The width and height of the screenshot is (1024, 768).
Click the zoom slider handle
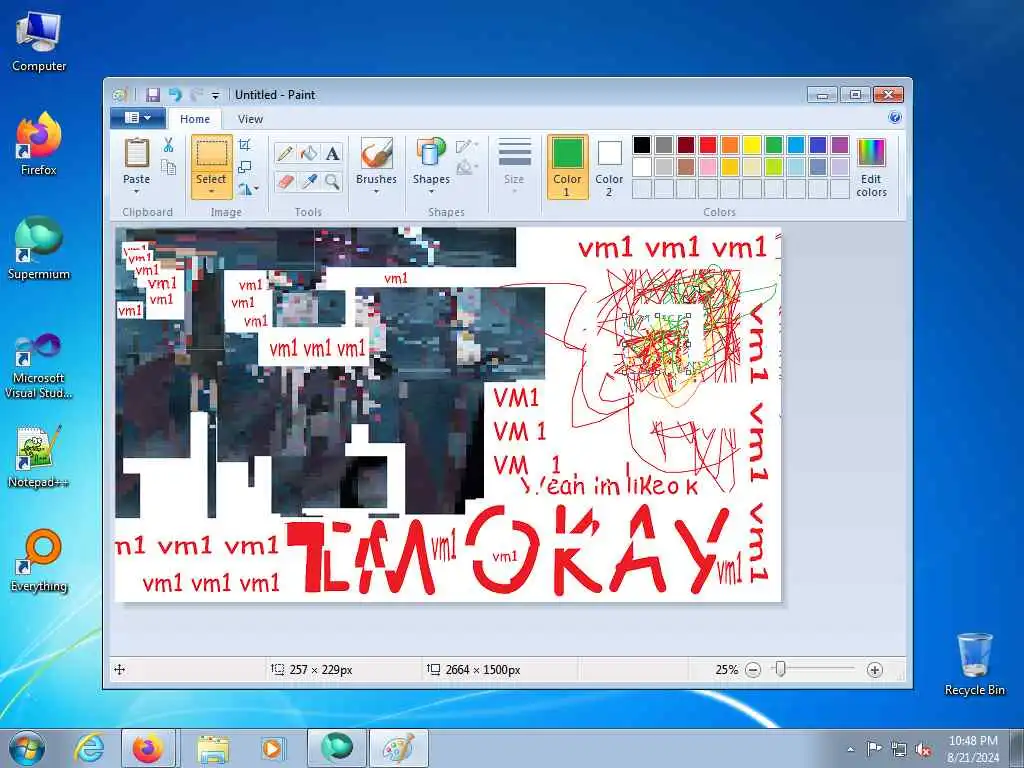[x=780, y=669]
